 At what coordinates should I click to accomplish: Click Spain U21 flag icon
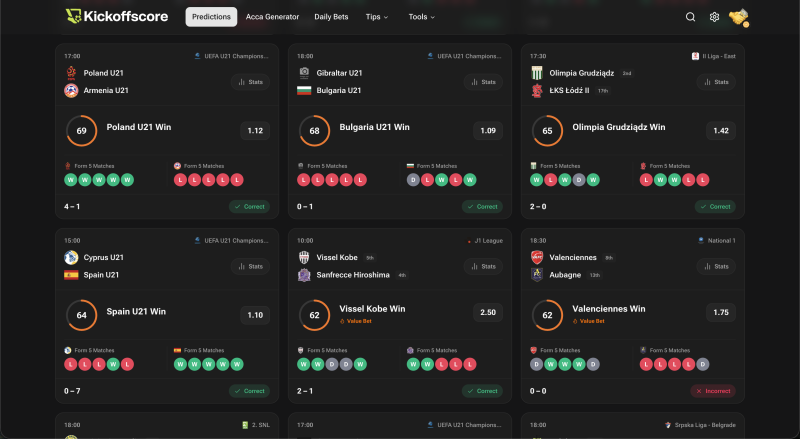(71, 275)
